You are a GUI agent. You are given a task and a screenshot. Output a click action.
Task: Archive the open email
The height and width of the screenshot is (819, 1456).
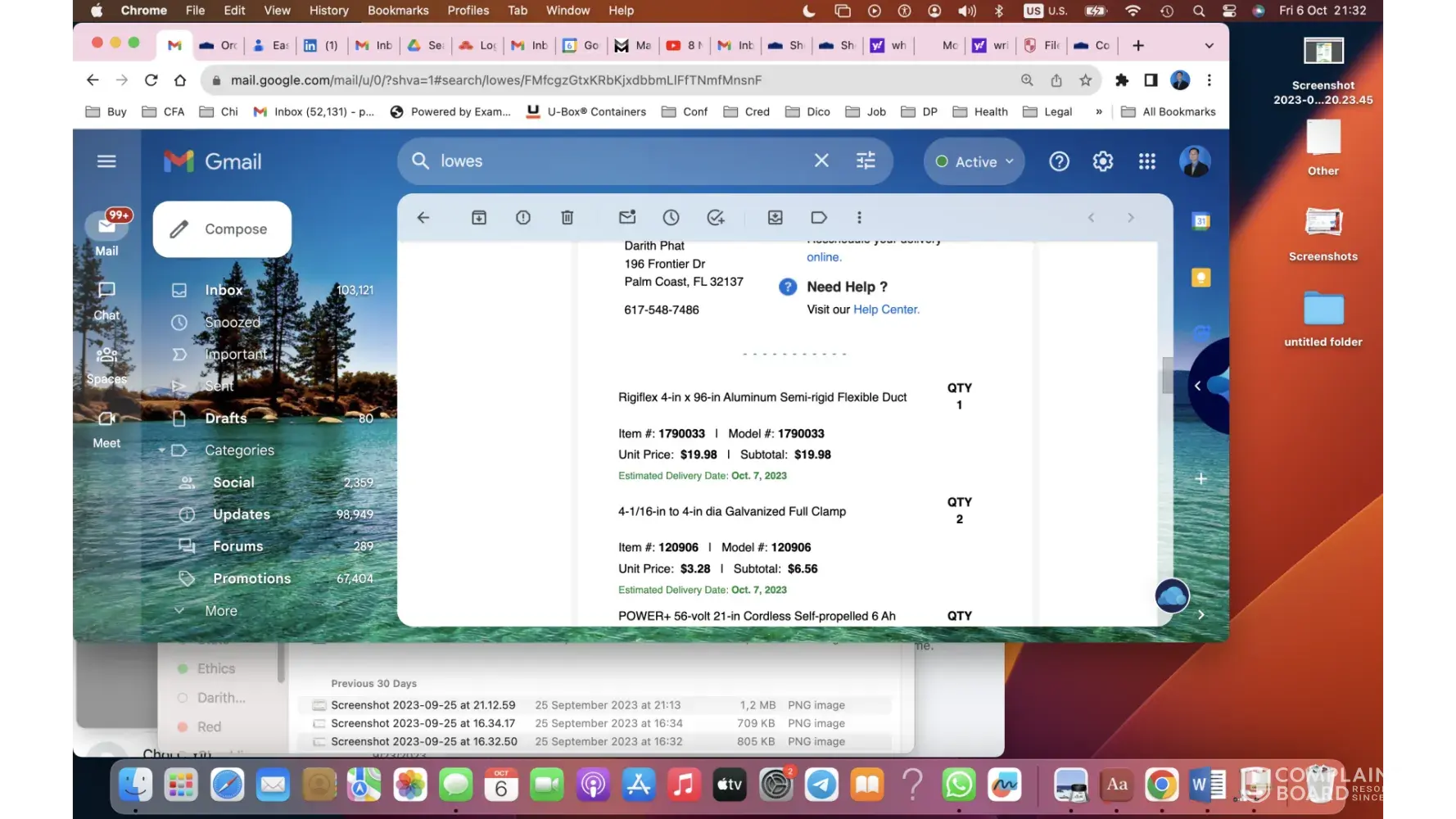coord(479,218)
